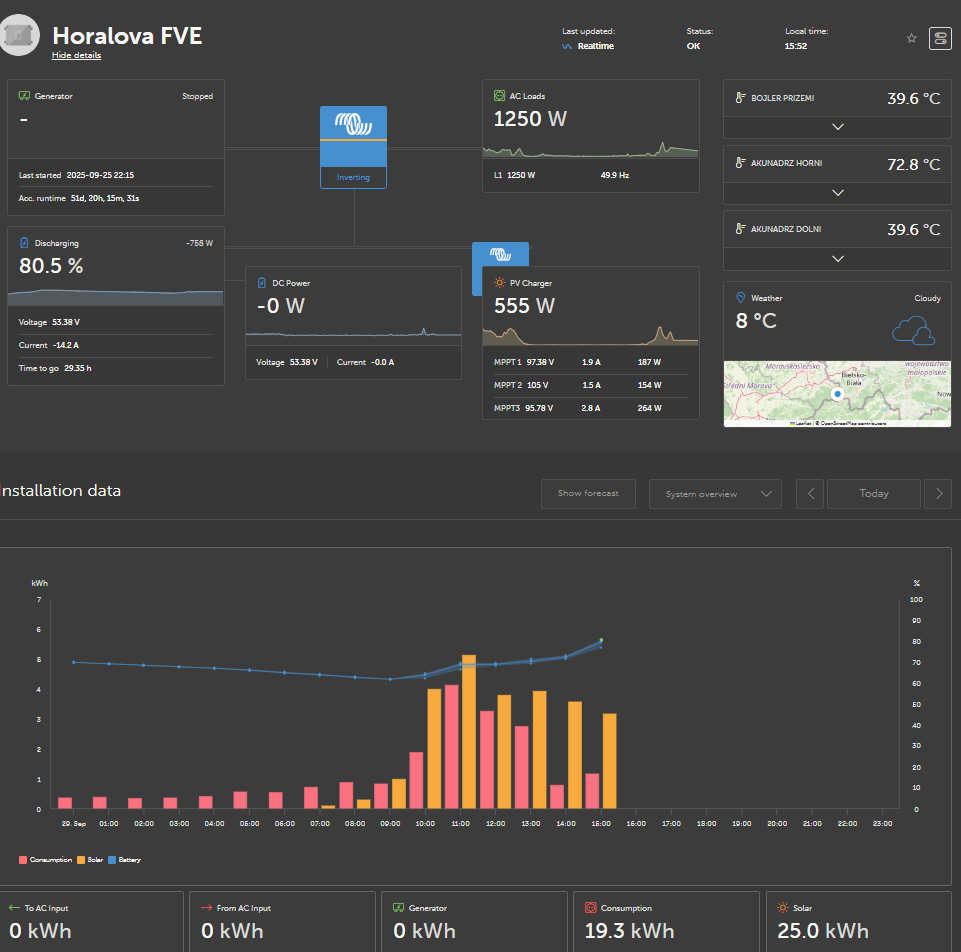Toggle Battery series in chart legend
The height and width of the screenshot is (952, 961).
tap(124, 859)
